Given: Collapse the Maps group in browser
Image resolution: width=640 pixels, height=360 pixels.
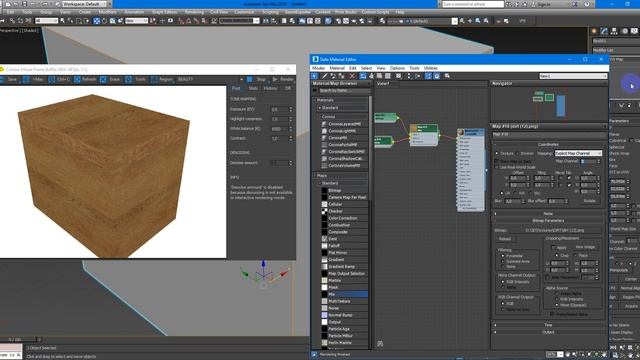Looking at the screenshot, I should [315, 176].
